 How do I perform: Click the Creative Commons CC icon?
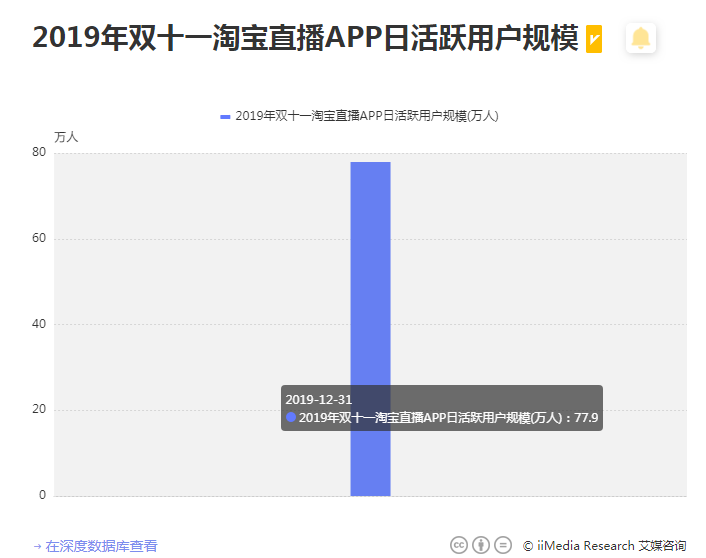coord(459,545)
